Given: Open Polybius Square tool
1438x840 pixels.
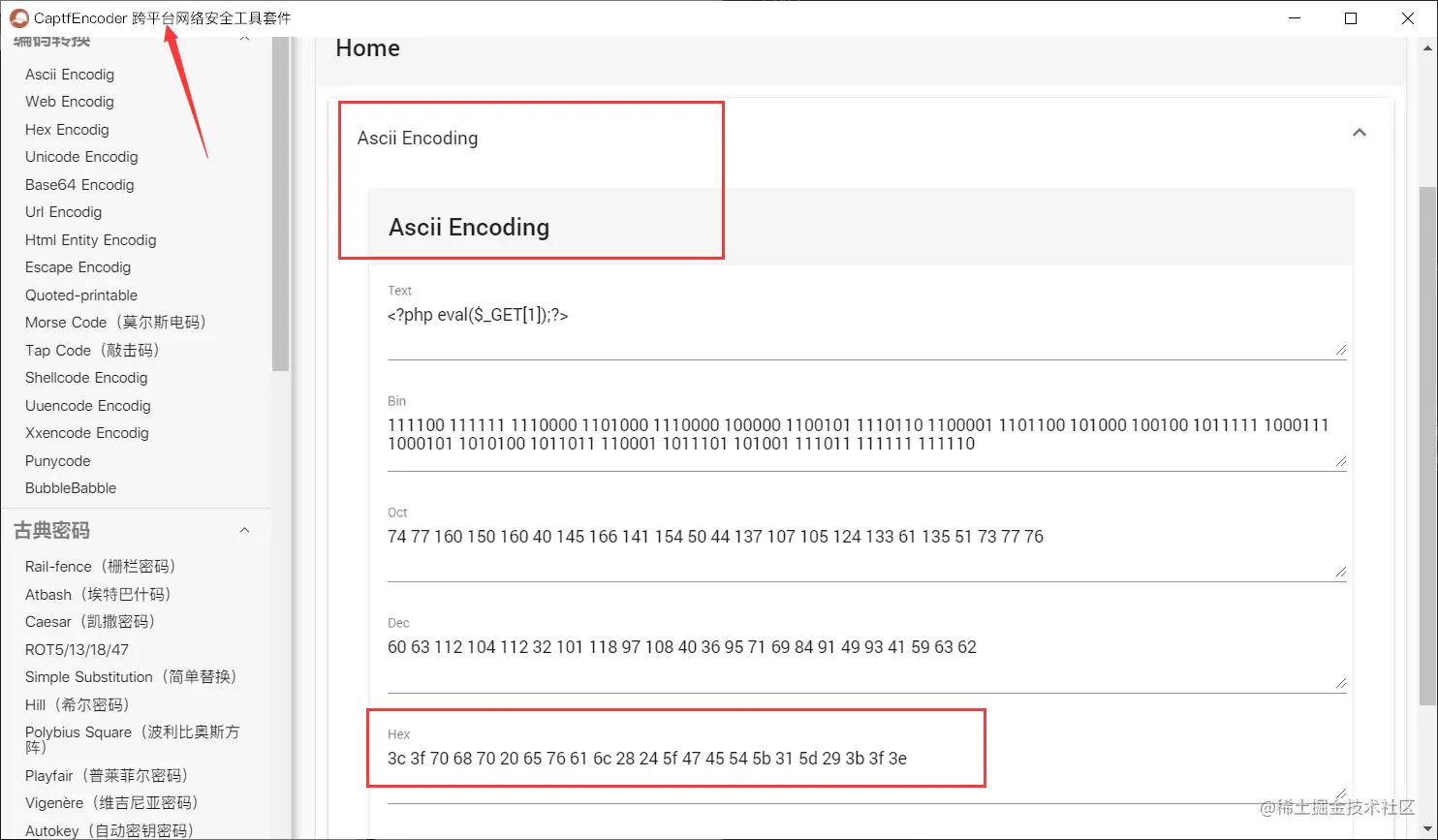Looking at the screenshot, I should pyautogui.click(x=132, y=740).
